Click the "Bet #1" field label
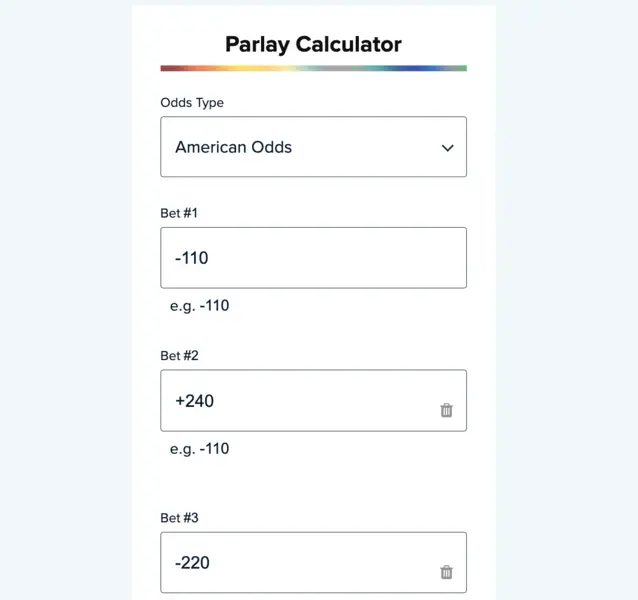Screen dimensions: 638x600 point(179,213)
